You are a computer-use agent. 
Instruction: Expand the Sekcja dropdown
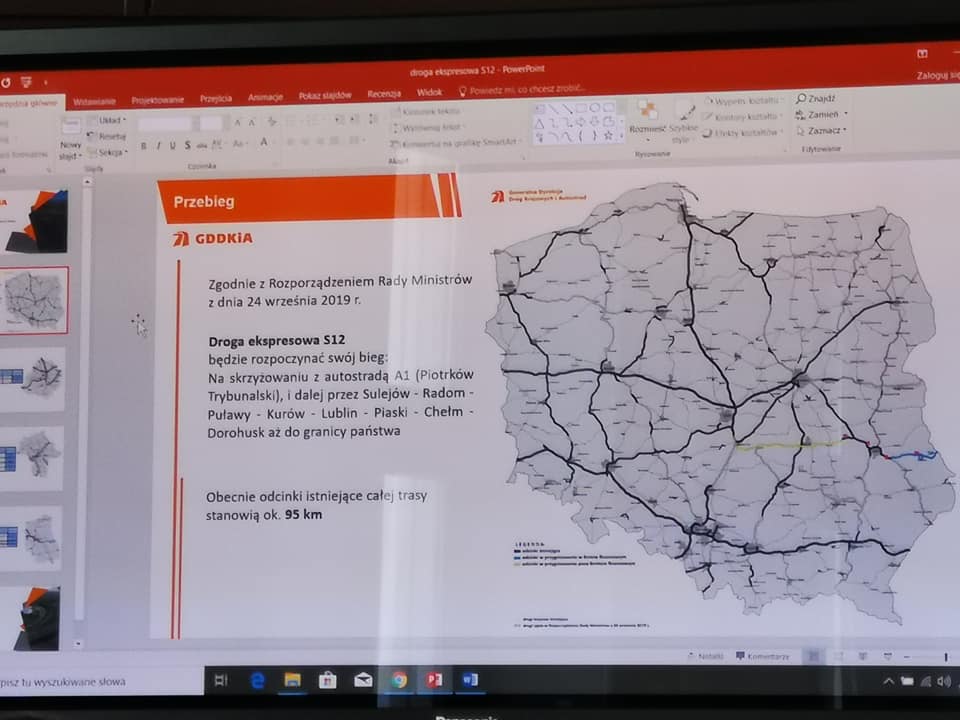pyautogui.click(x=108, y=153)
